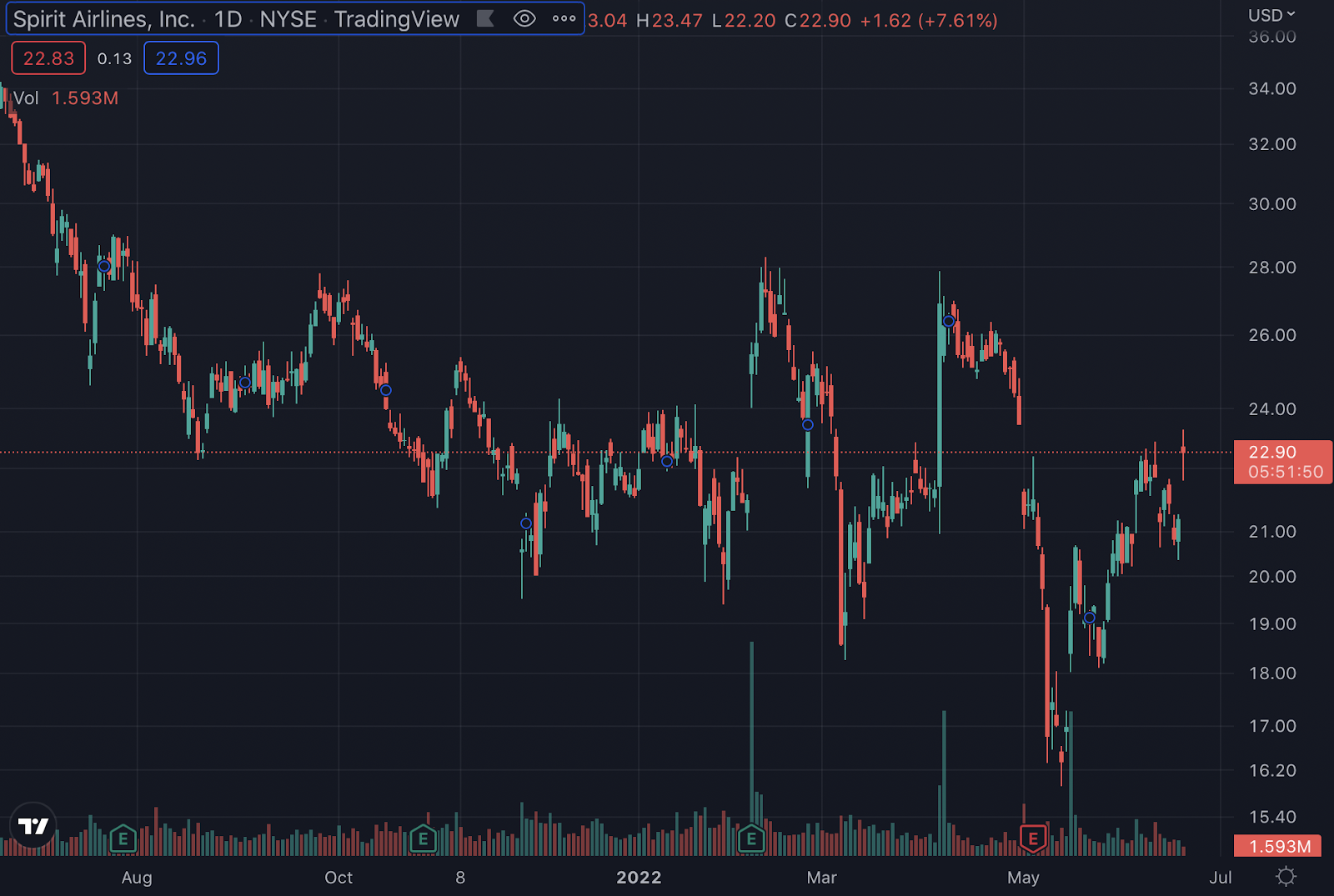Click the Oct label on the time axis
This screenshot has height=896, width=1334.
click(339, 878)
